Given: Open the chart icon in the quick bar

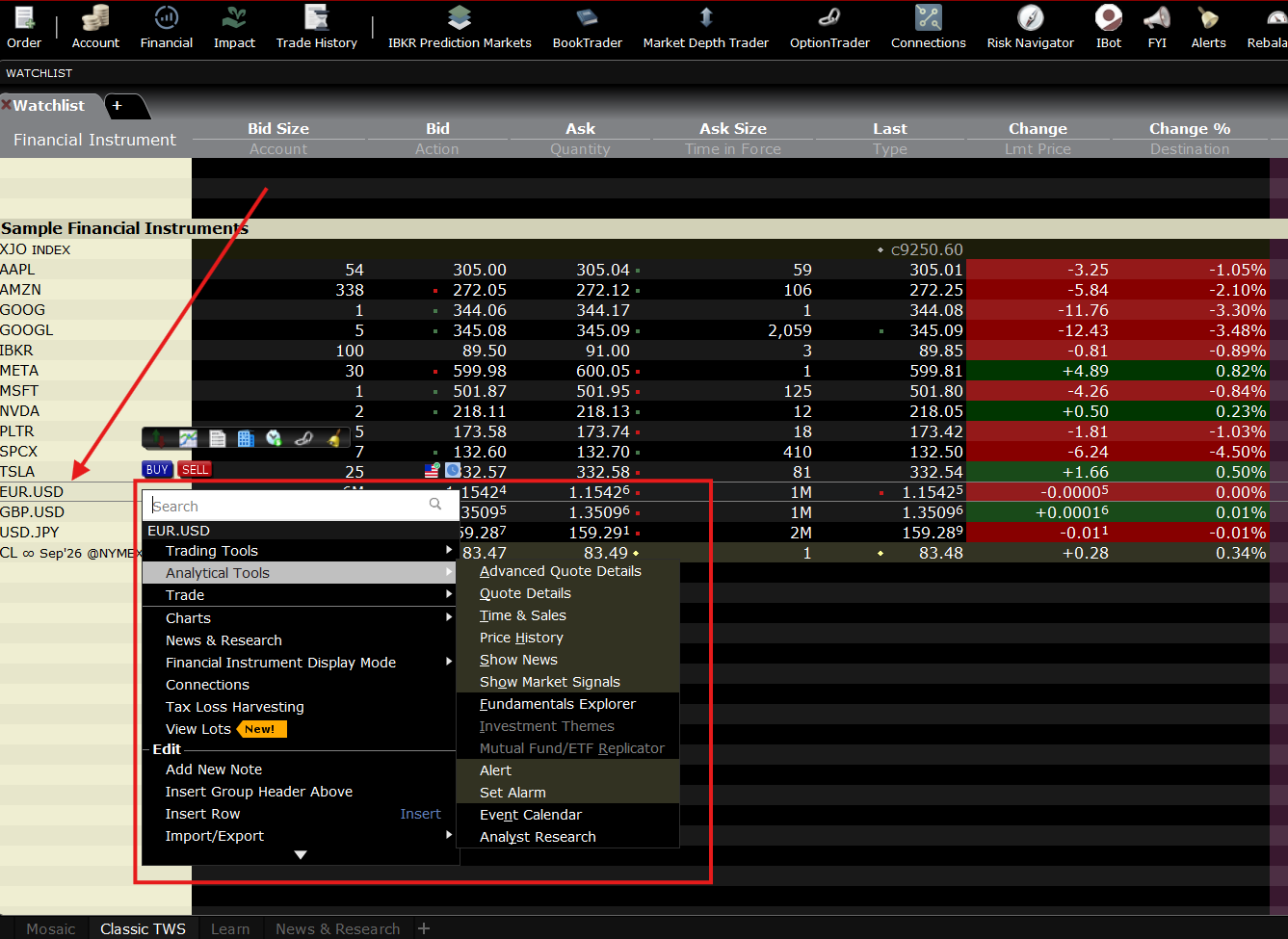Looking at the screenshot, I should (x=188, y=439).
